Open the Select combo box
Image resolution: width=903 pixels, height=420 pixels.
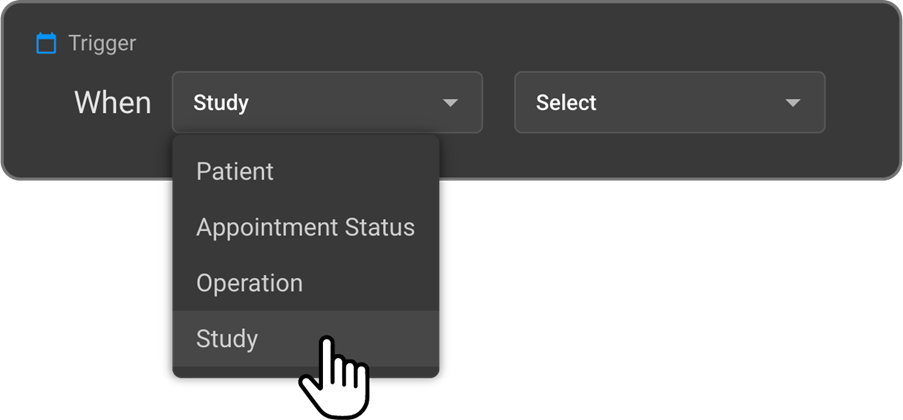click(x=669, y=102)
